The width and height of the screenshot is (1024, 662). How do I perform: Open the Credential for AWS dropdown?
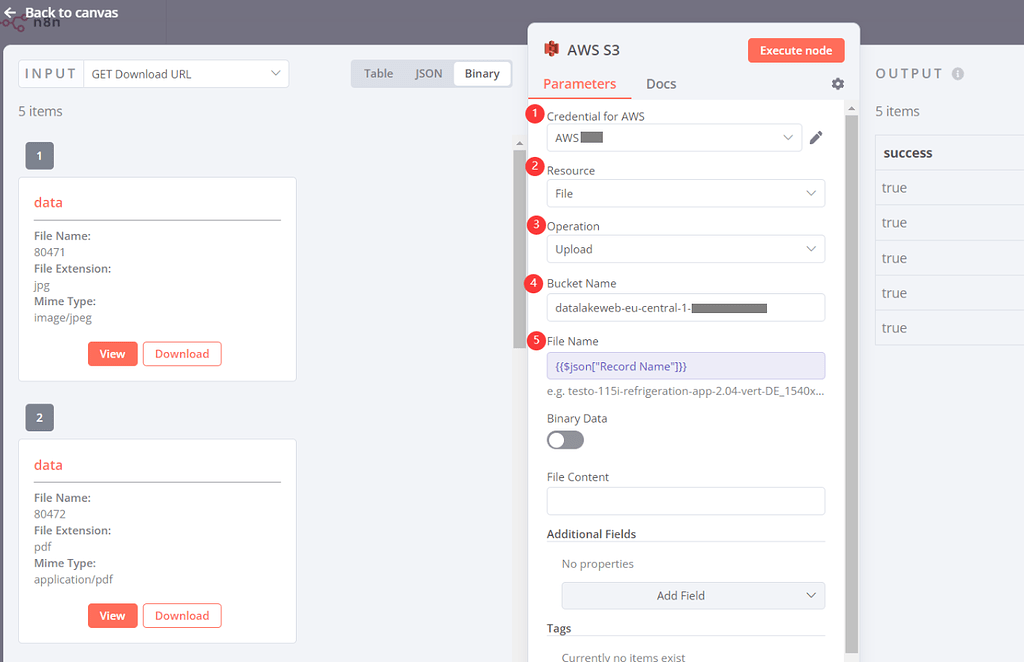[x=674, y=137]
